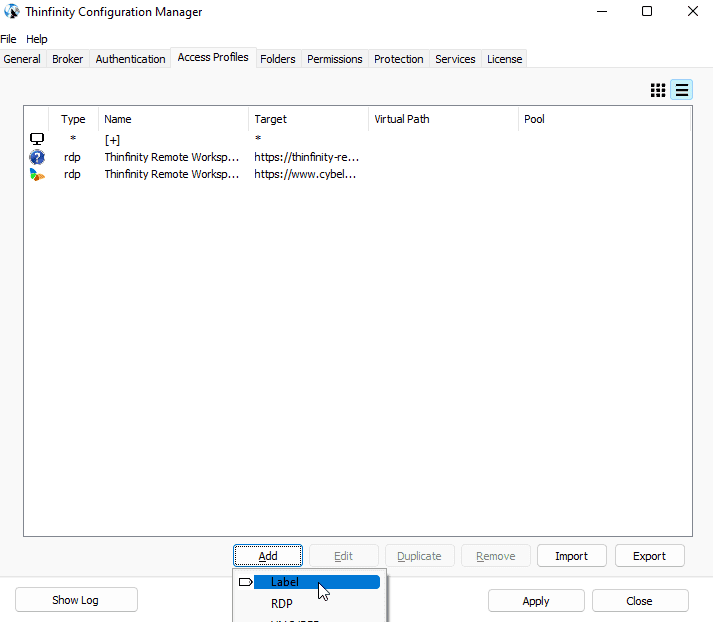Maximize the Configuration Manager window

[x=647, y=11]
